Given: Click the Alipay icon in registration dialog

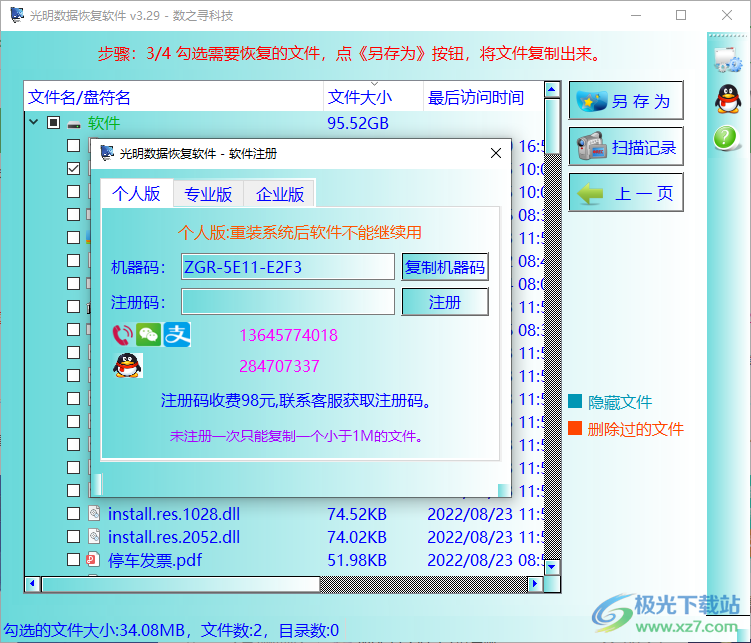Looking at the screenshot, I should (177, 334).
